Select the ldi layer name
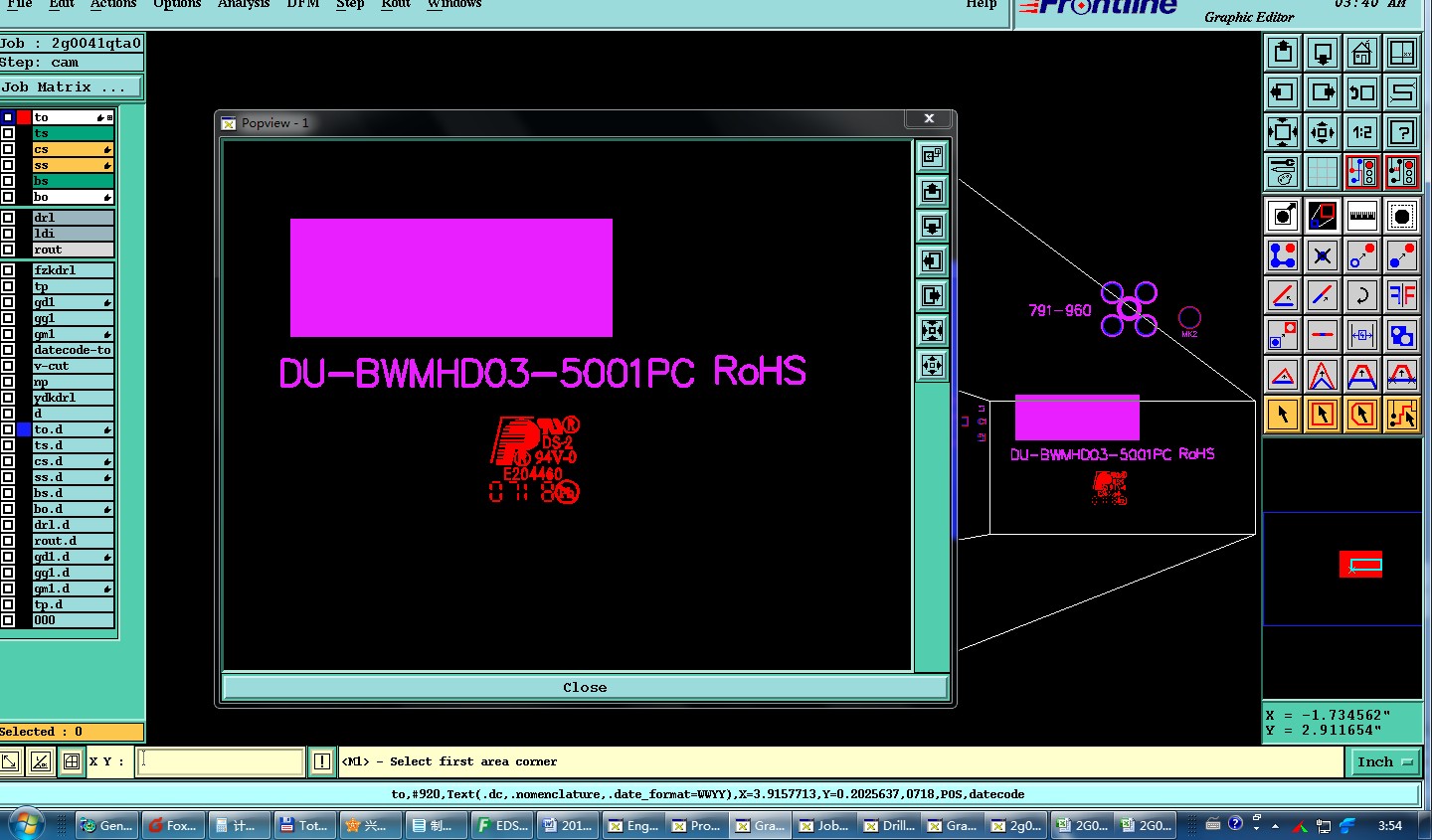 point(73,234)
